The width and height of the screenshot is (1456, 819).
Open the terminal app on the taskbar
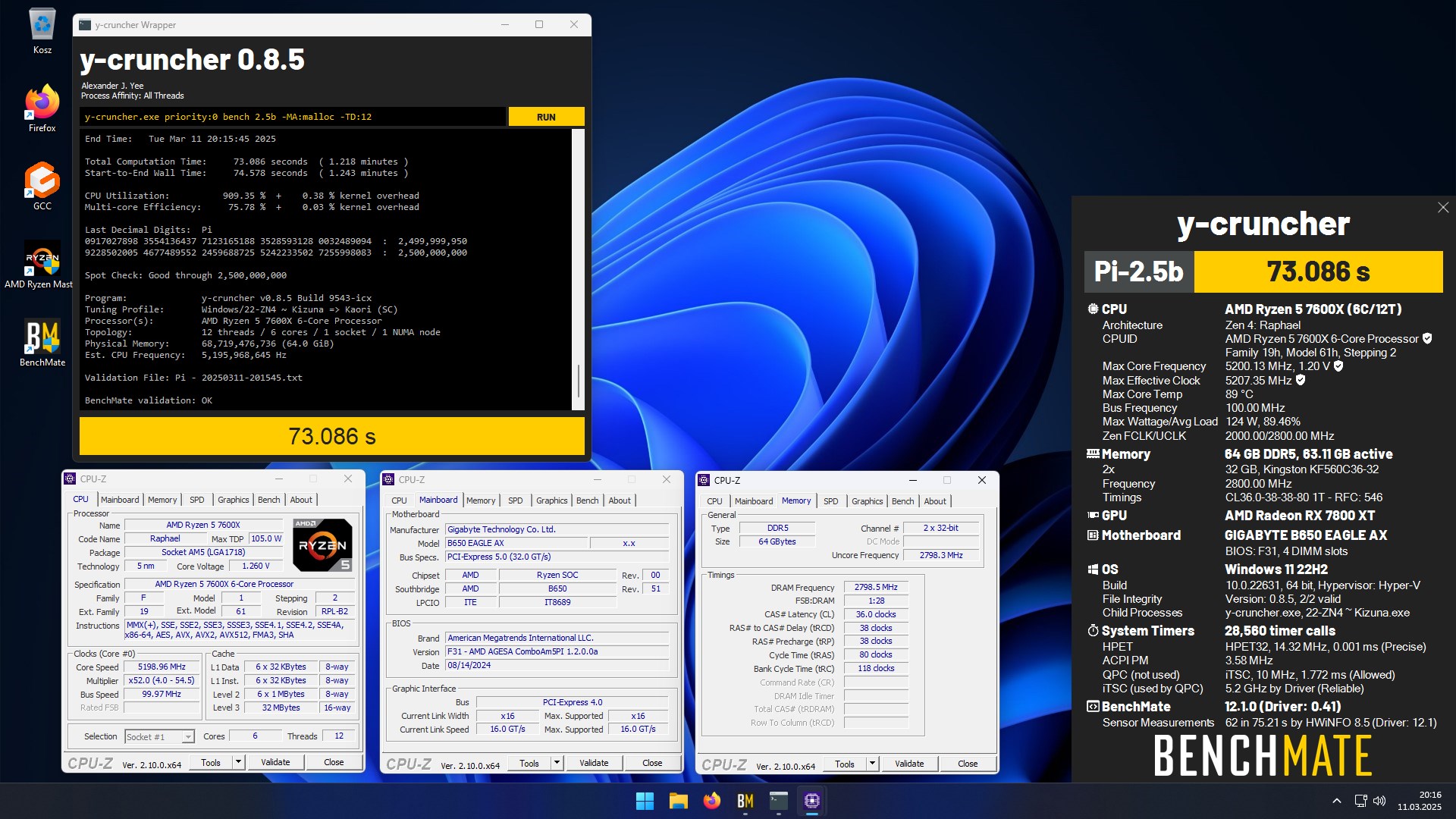[x=778, y=801]
